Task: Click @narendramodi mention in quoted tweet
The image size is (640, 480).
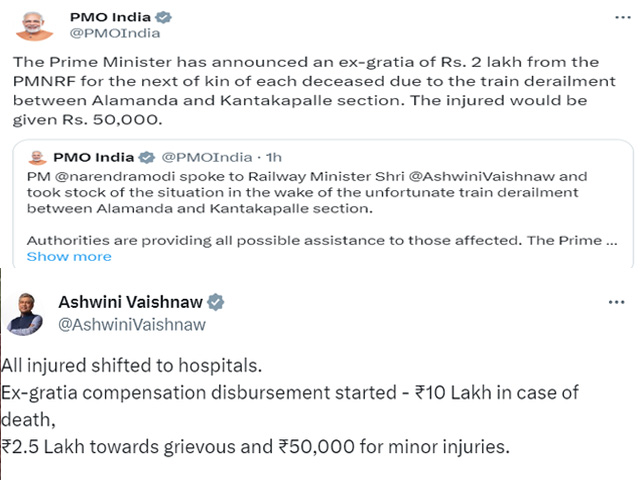Action: (115, 176)
